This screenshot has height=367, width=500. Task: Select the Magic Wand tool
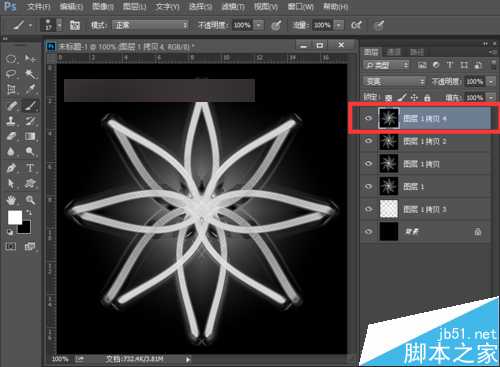pos(30,74)
